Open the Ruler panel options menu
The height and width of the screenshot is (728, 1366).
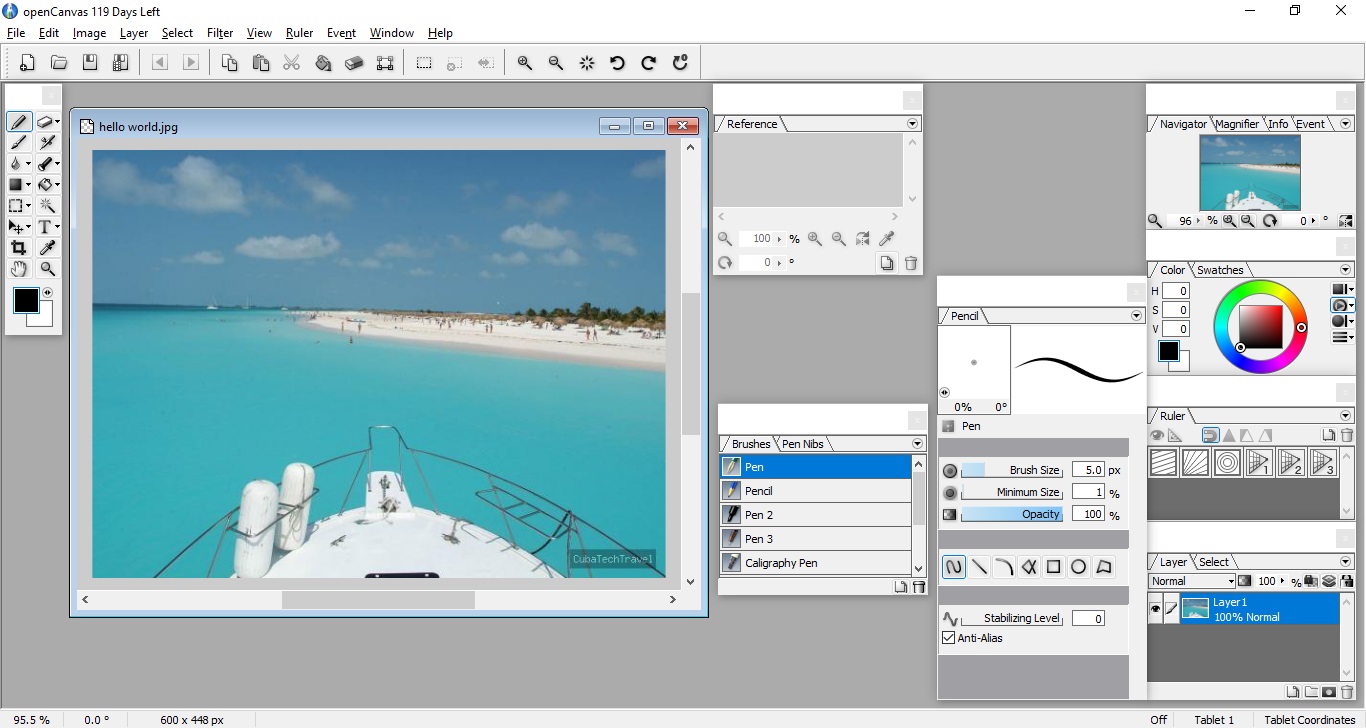pyautogui.click(x=1346, y=416)
